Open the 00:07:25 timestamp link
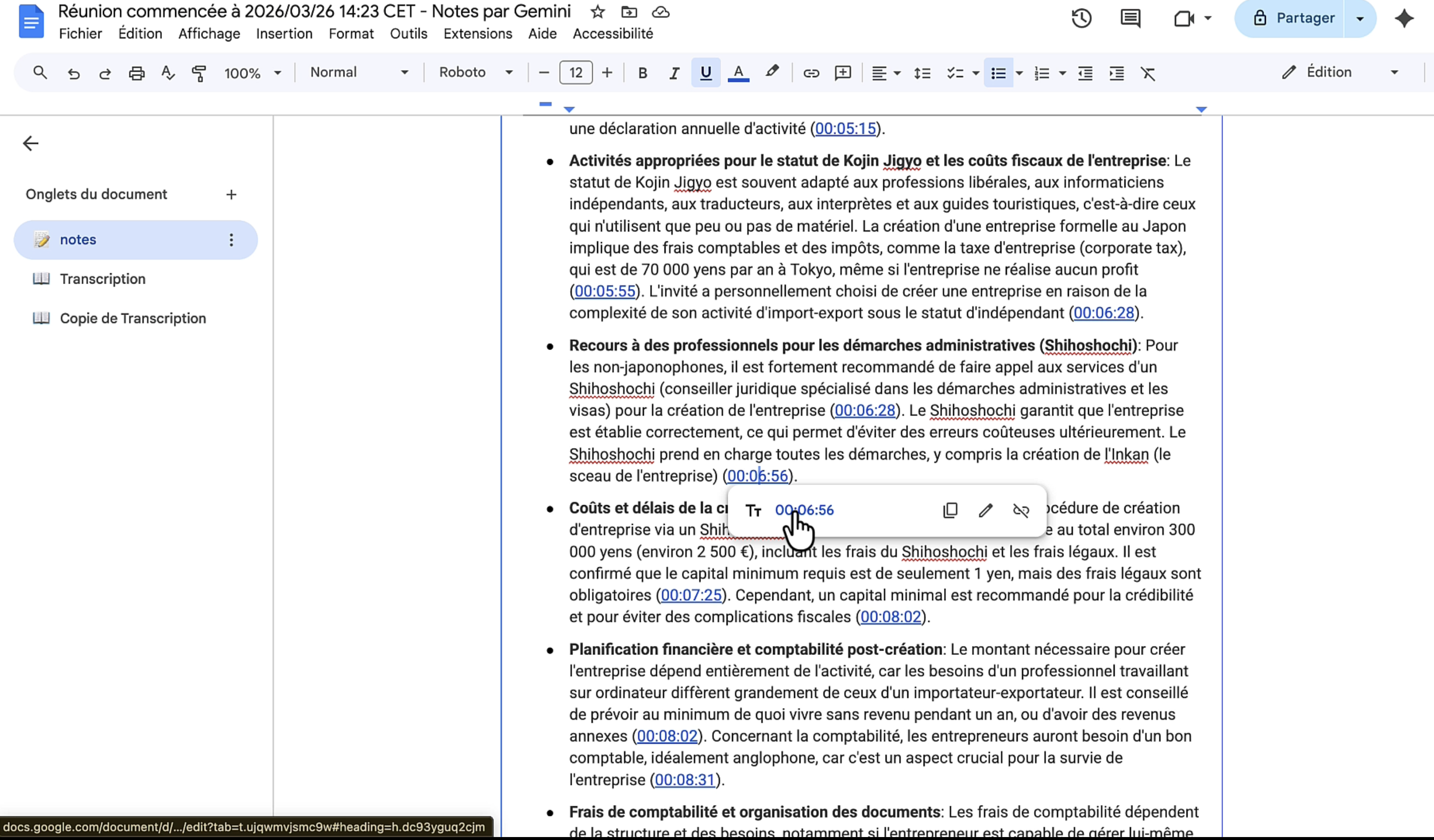 point(691,595)
